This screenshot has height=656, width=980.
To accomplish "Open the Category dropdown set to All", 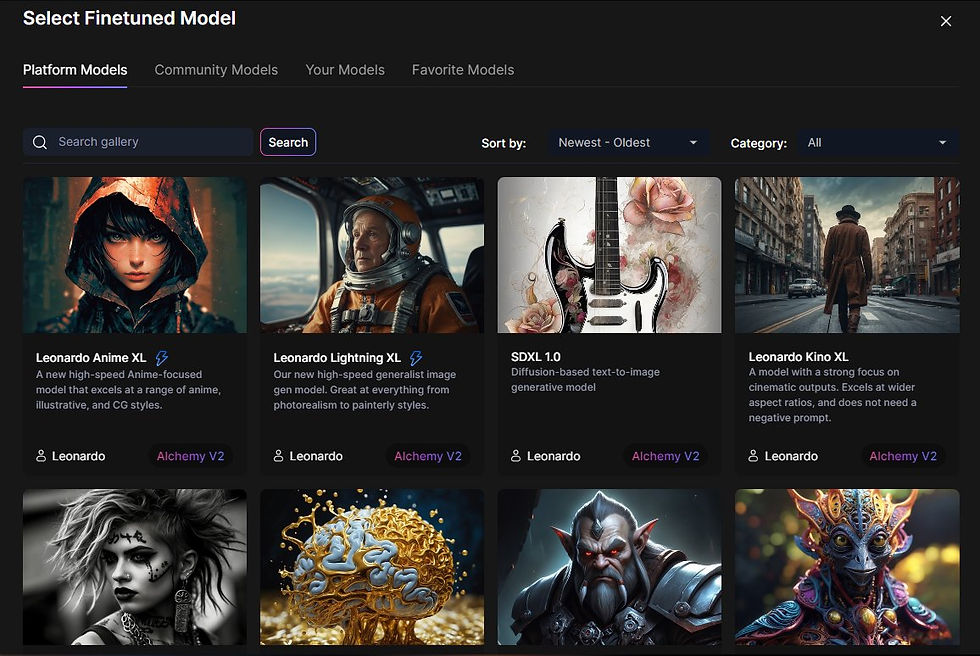I will pos(877,142).
